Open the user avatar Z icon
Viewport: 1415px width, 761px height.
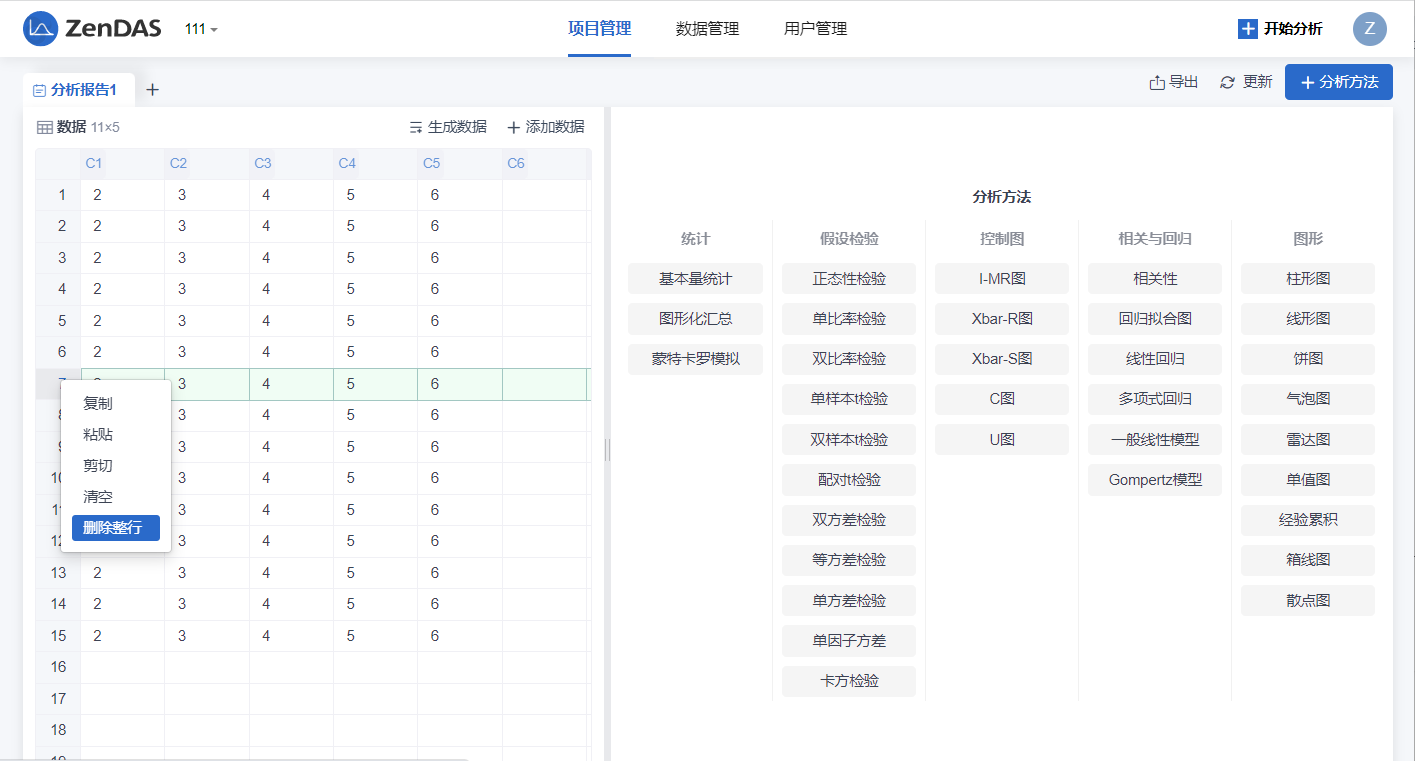click(x=1369, y=29)
